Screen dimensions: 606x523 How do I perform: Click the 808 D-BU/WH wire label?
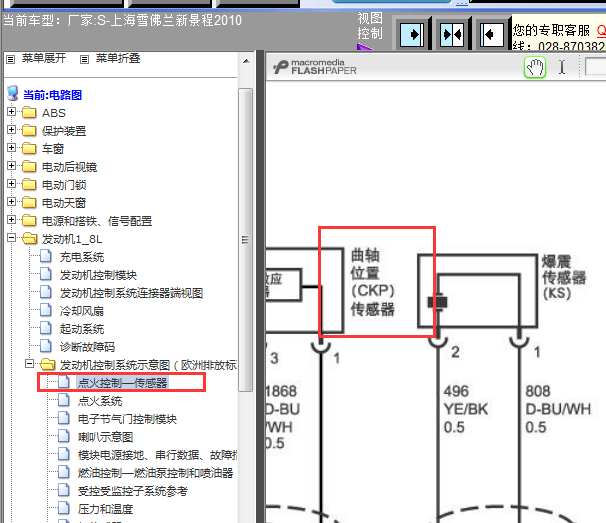pyautogui.click(x=558, y=409)
